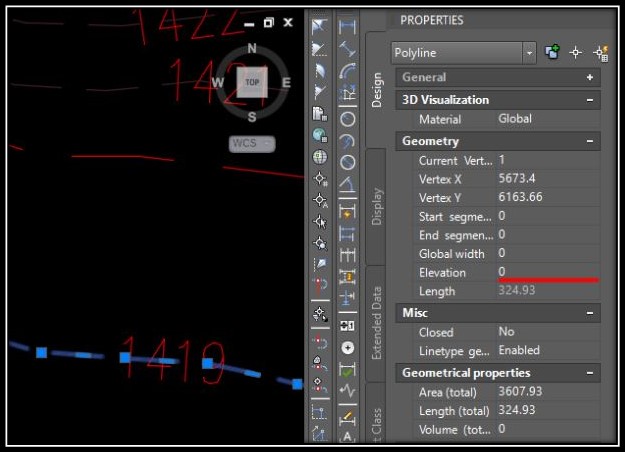This screenshot has height=452, width=625.
Task: Click the Select Objects crosshair icon
Action: (x=576, y=53)
